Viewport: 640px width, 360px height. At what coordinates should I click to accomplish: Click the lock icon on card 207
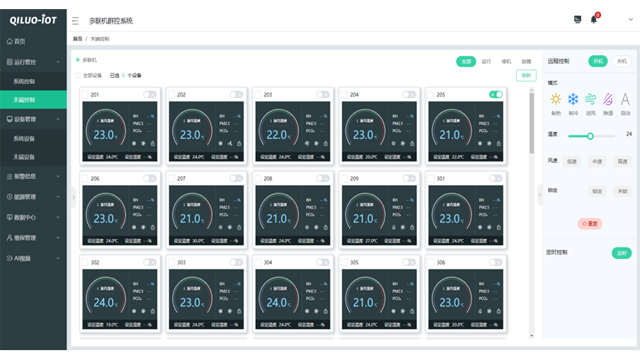[x=239, y=227]
